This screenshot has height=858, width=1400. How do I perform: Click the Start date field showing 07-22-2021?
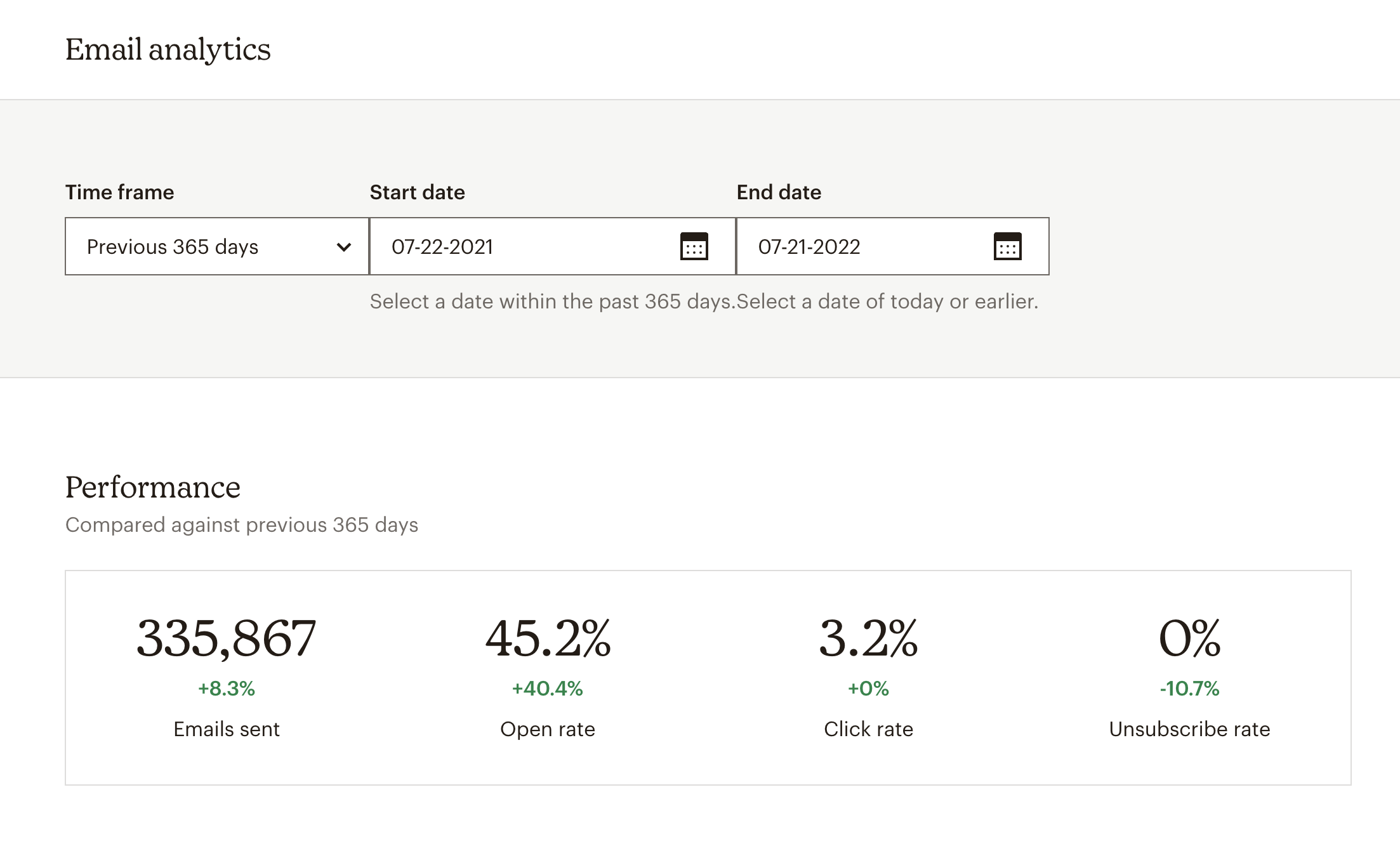click(x=520, y=247)
